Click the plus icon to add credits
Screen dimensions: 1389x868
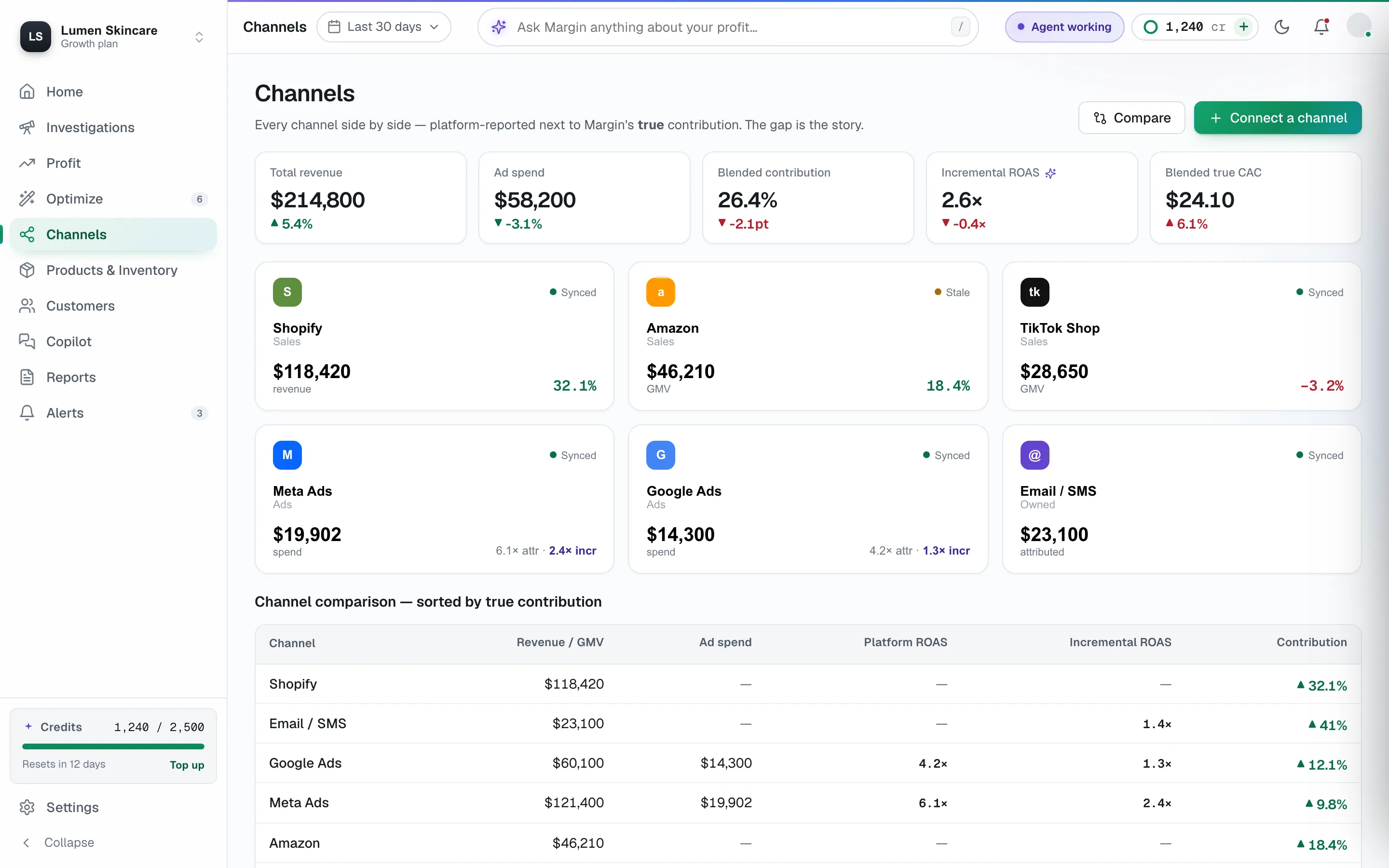[1243, 27]
